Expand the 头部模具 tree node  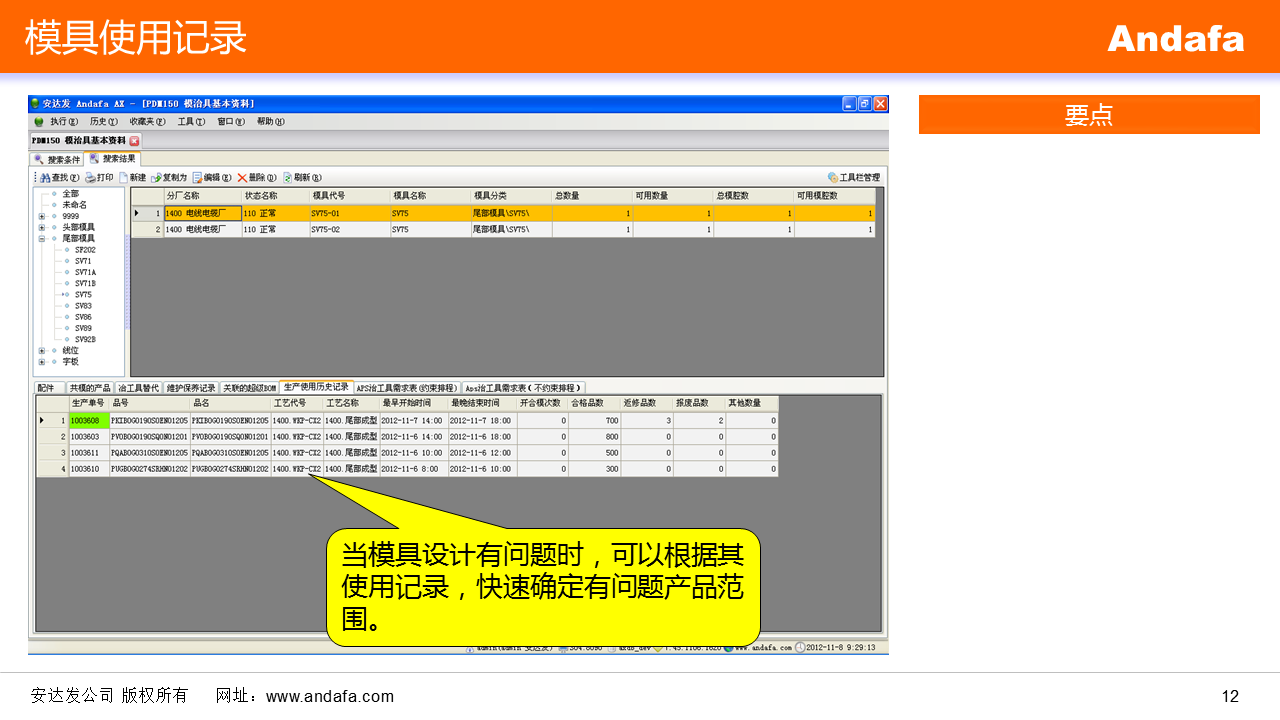click(42, 227)
